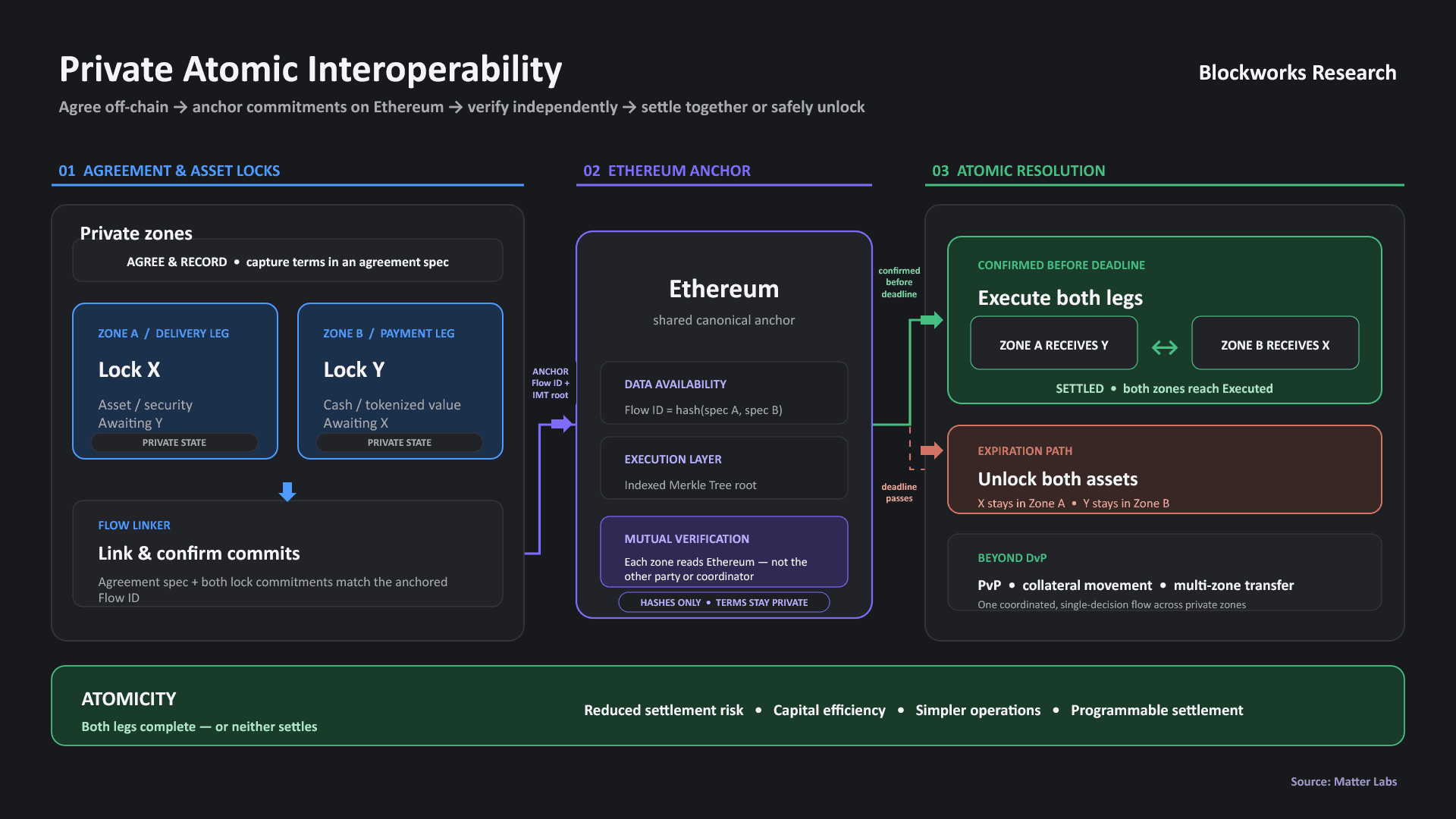
Task: Click the Flow ID = hash(spec A, spec B) text
Action: pyautogui.click(x=703, y=410)
